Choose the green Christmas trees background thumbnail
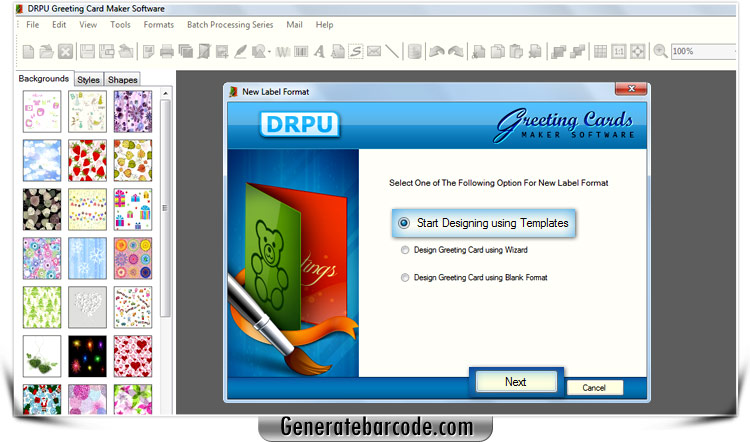The height and width of the screenshot is (442, 750). [x=42, y=307]
